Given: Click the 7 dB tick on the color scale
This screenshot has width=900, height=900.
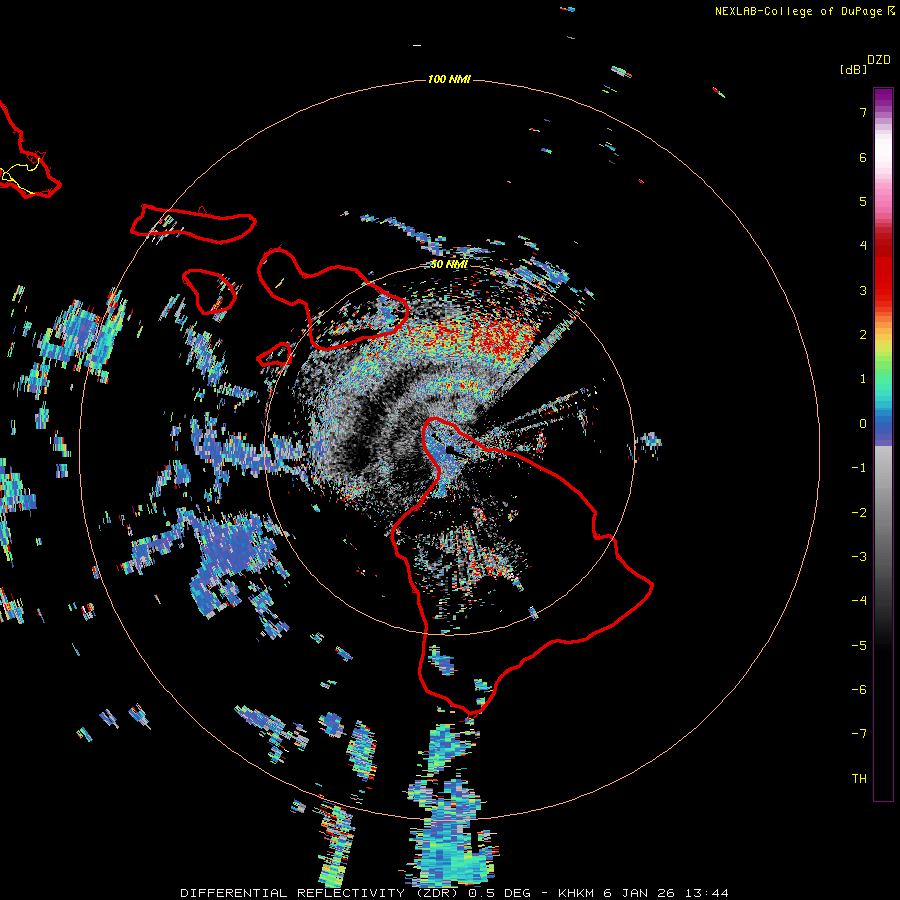Looking at the screenshot, I should 863,112.
